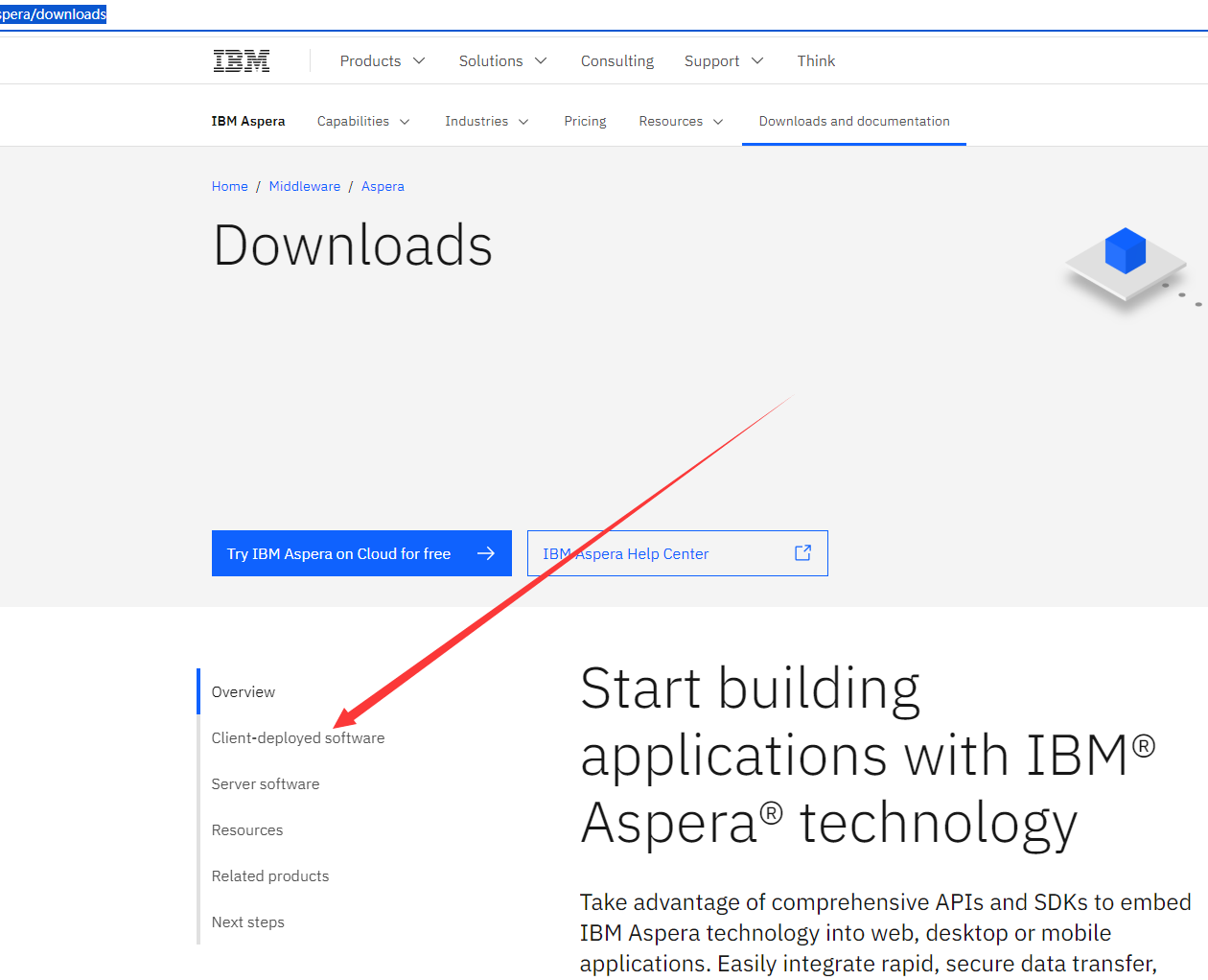Viewport: 1208px width, 980px height.
Task: Jump to the Related products section
Action: tap(270, 875)
